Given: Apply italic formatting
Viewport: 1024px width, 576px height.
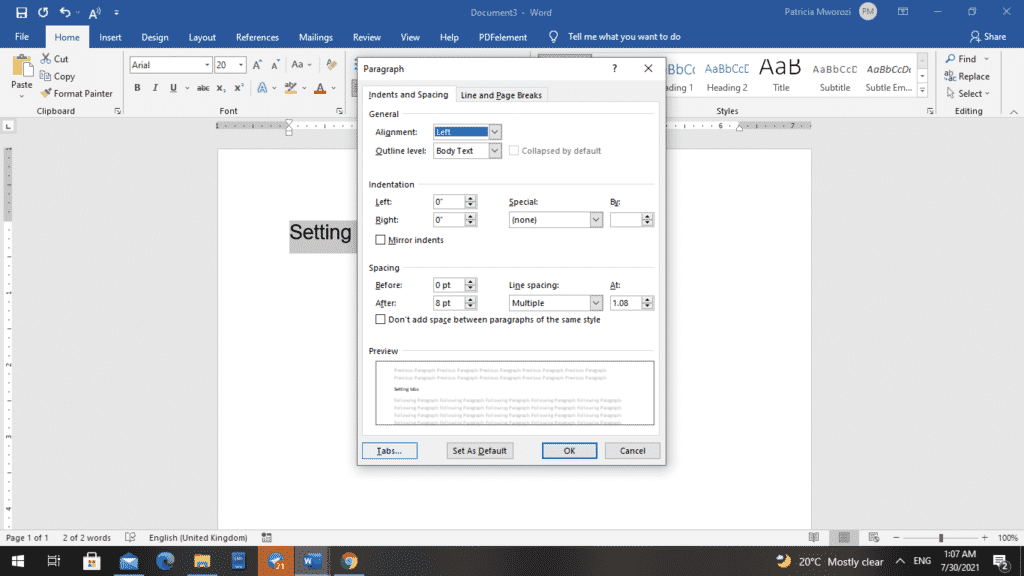Looking at the screenshot, I should pos(153,88).
